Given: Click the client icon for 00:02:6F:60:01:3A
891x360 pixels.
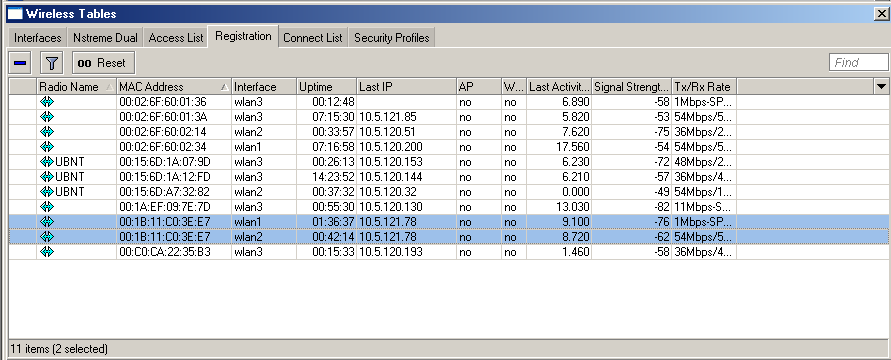Looking at the screenshot, I should click(x=47, y=117).
